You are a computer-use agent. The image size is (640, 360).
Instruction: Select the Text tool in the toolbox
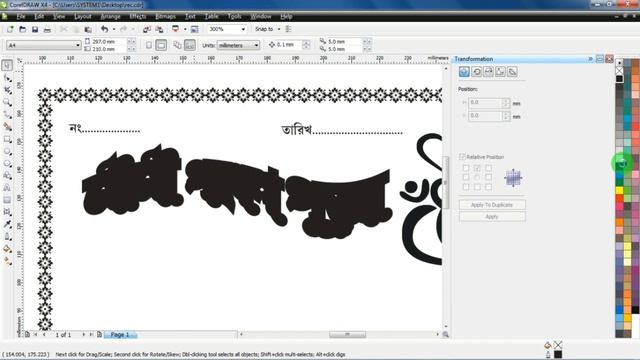point(7,188)
